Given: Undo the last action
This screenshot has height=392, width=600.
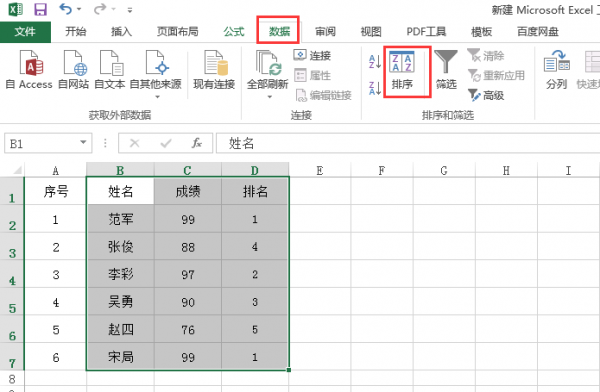Looking at the screenshot, I should tap(65, 9).
